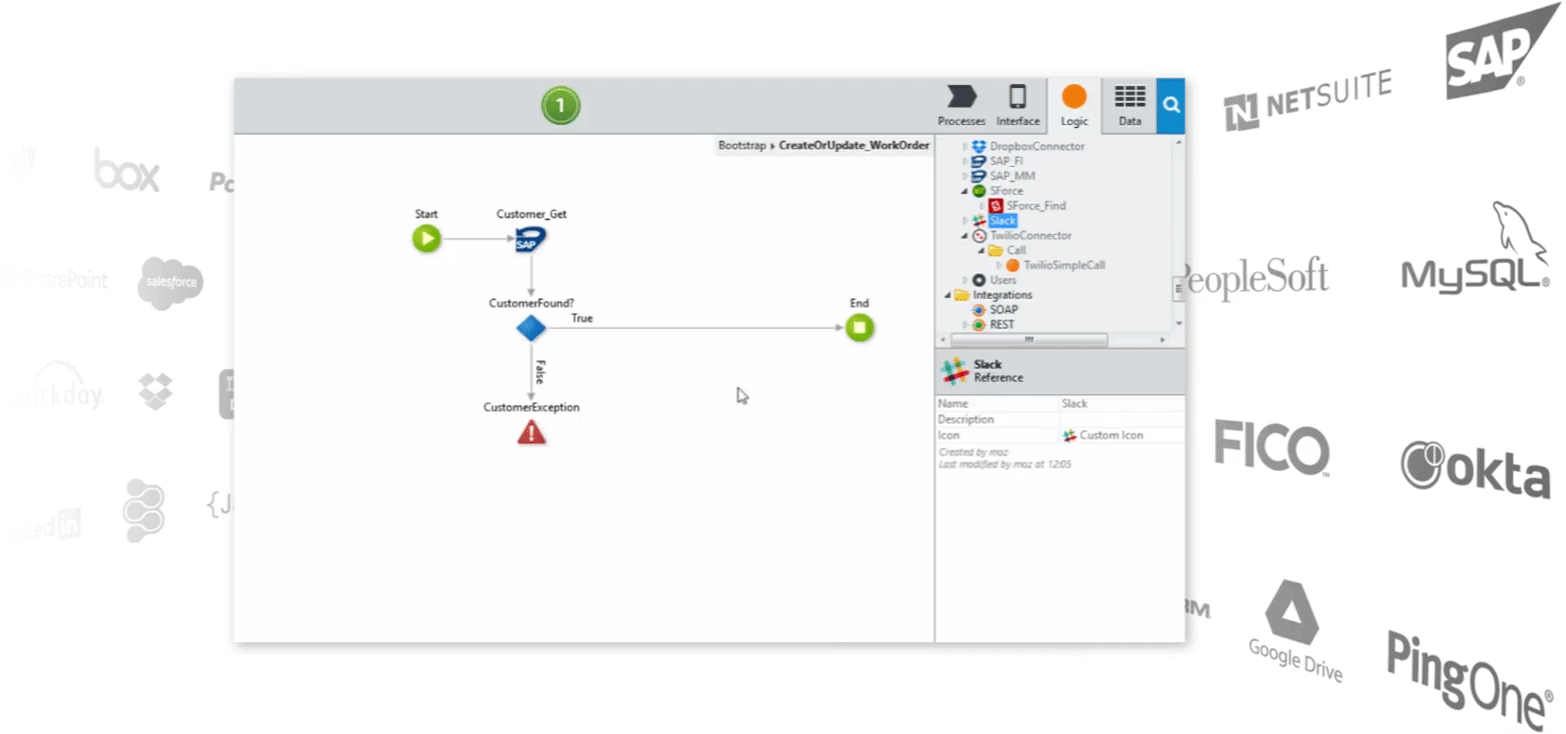This screenshot has width=1566, height=734.
Task: Click the DropboxConnector Dropbox icon in tree
Action: (x=979, y=146)
